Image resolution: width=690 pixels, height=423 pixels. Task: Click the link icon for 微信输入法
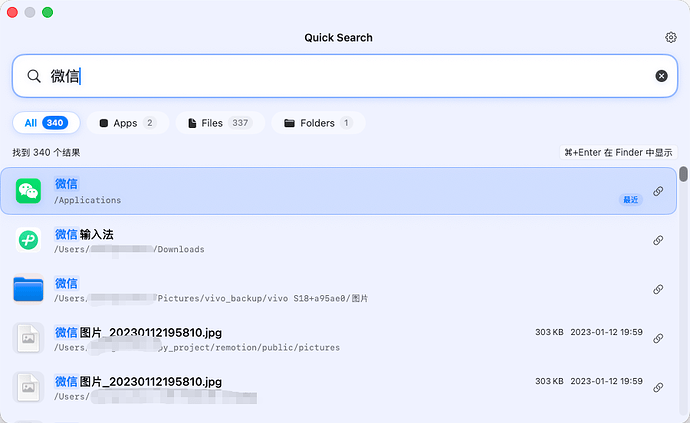click(x=658, y=240)
